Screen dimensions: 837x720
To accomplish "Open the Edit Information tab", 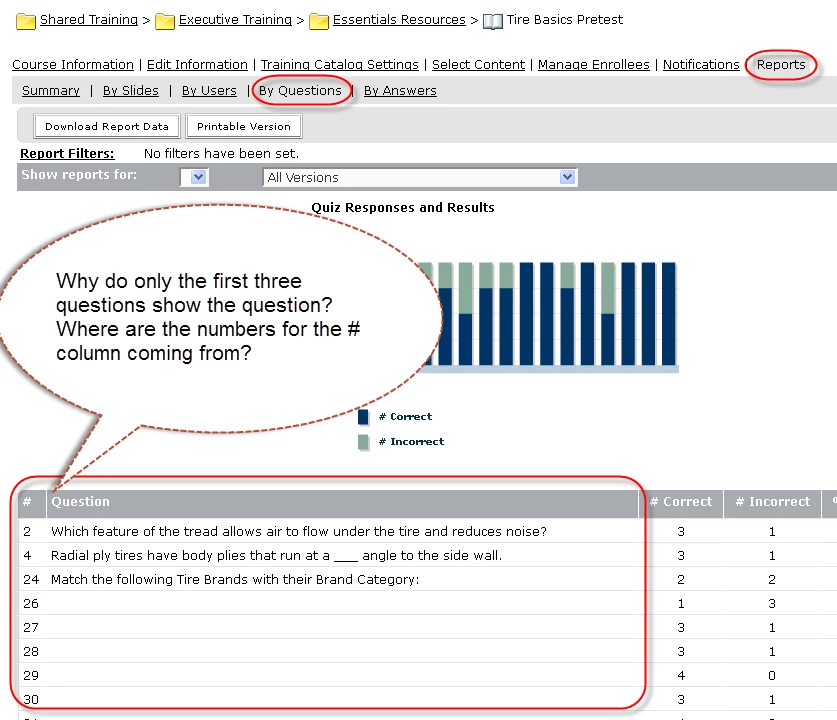I will click(x=197, y=65).
